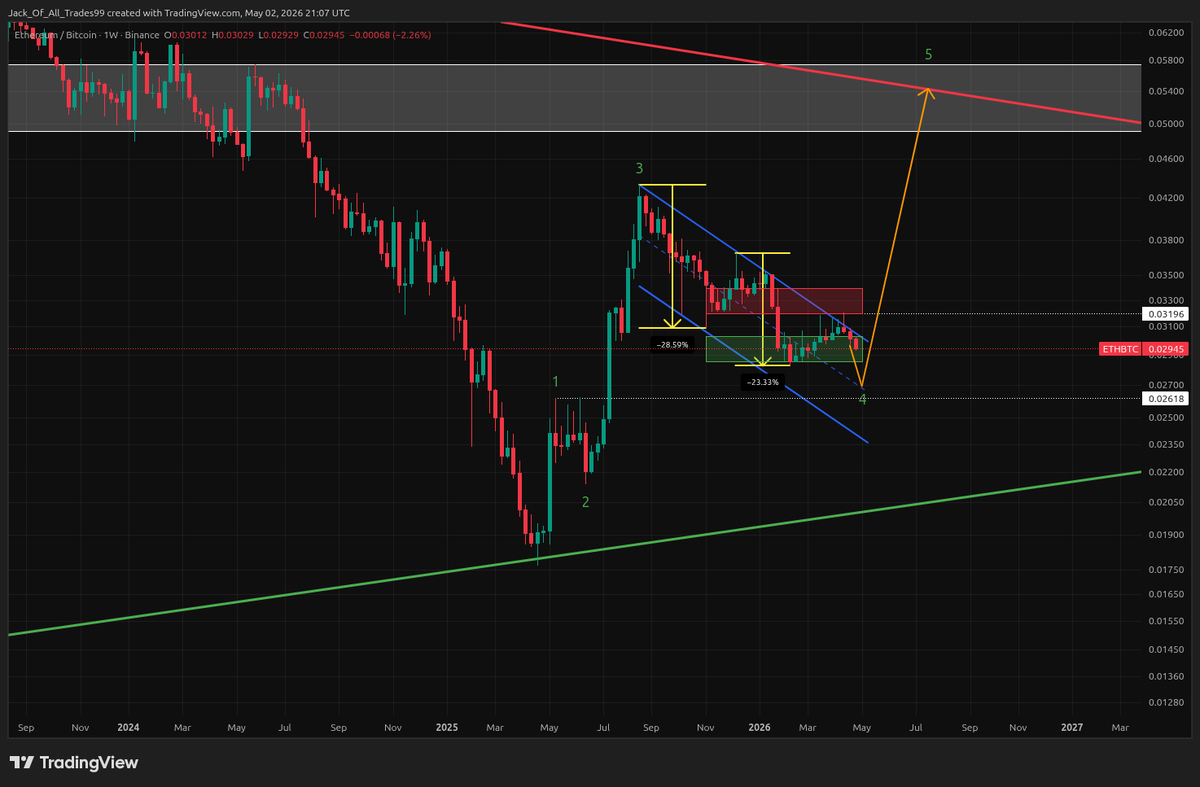Viewport: 1200px width, 787px height.
Task: Click the 0.05800 price axis label
Action: 1165,62
